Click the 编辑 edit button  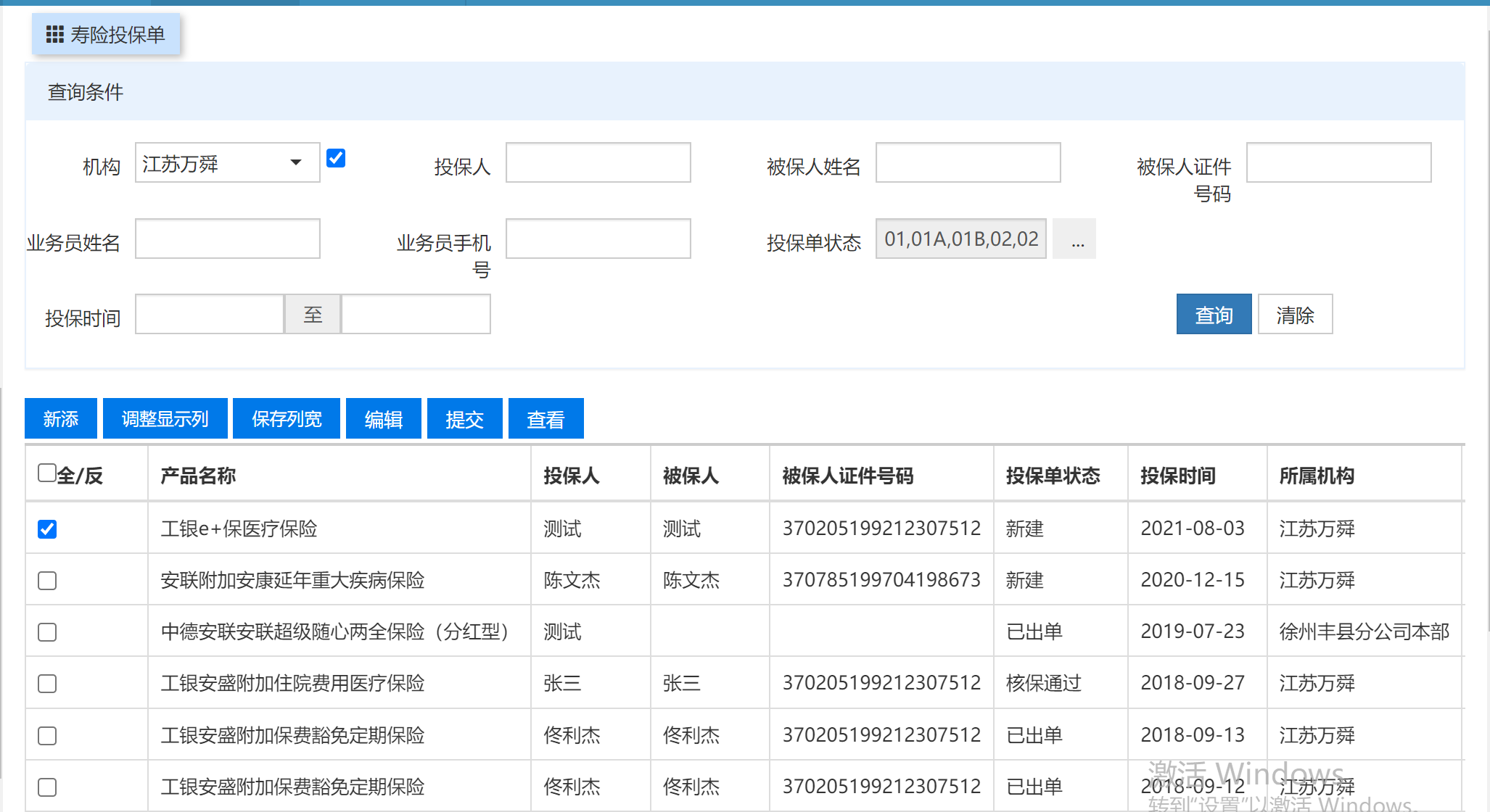point(383,419)
